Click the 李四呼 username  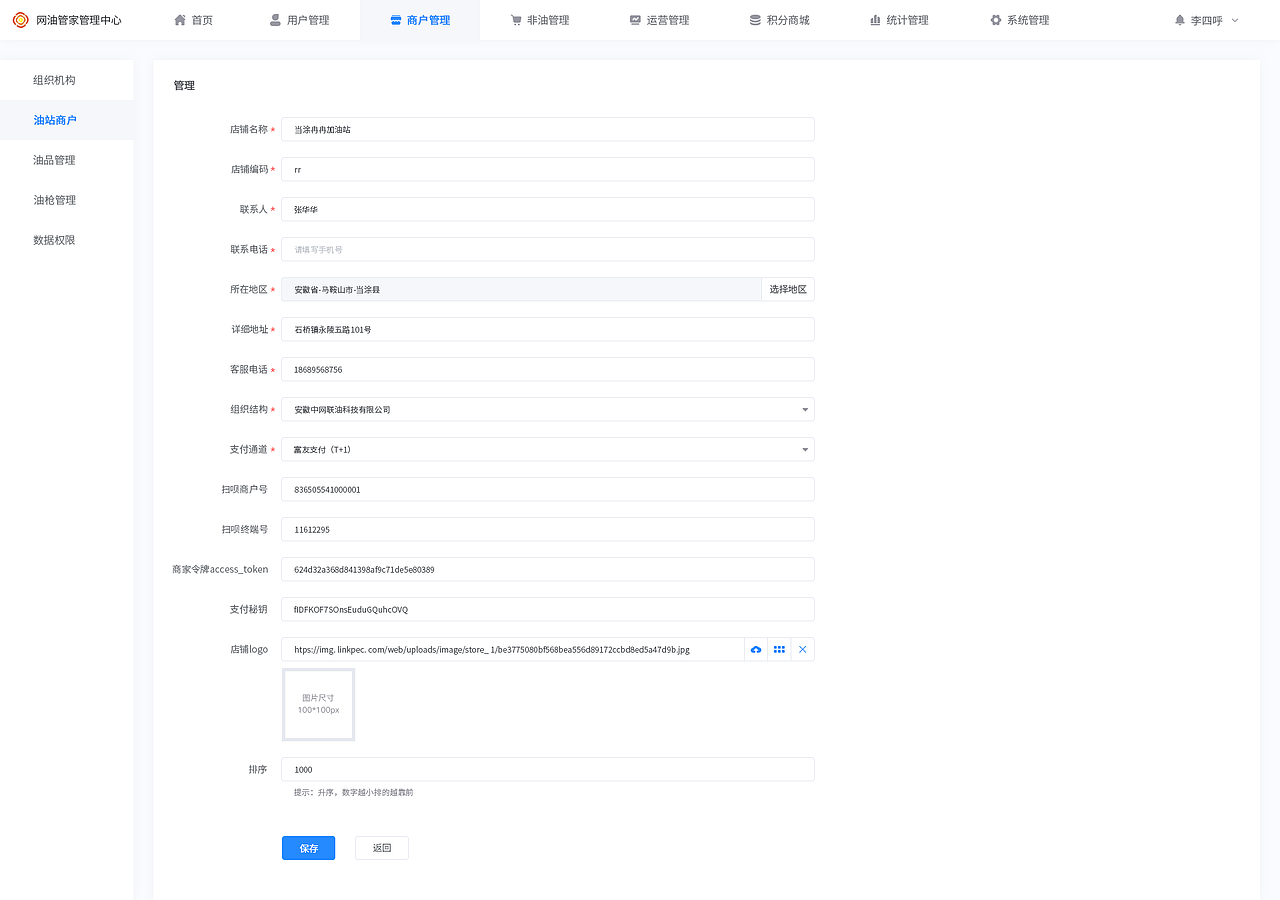(1206, 20)
